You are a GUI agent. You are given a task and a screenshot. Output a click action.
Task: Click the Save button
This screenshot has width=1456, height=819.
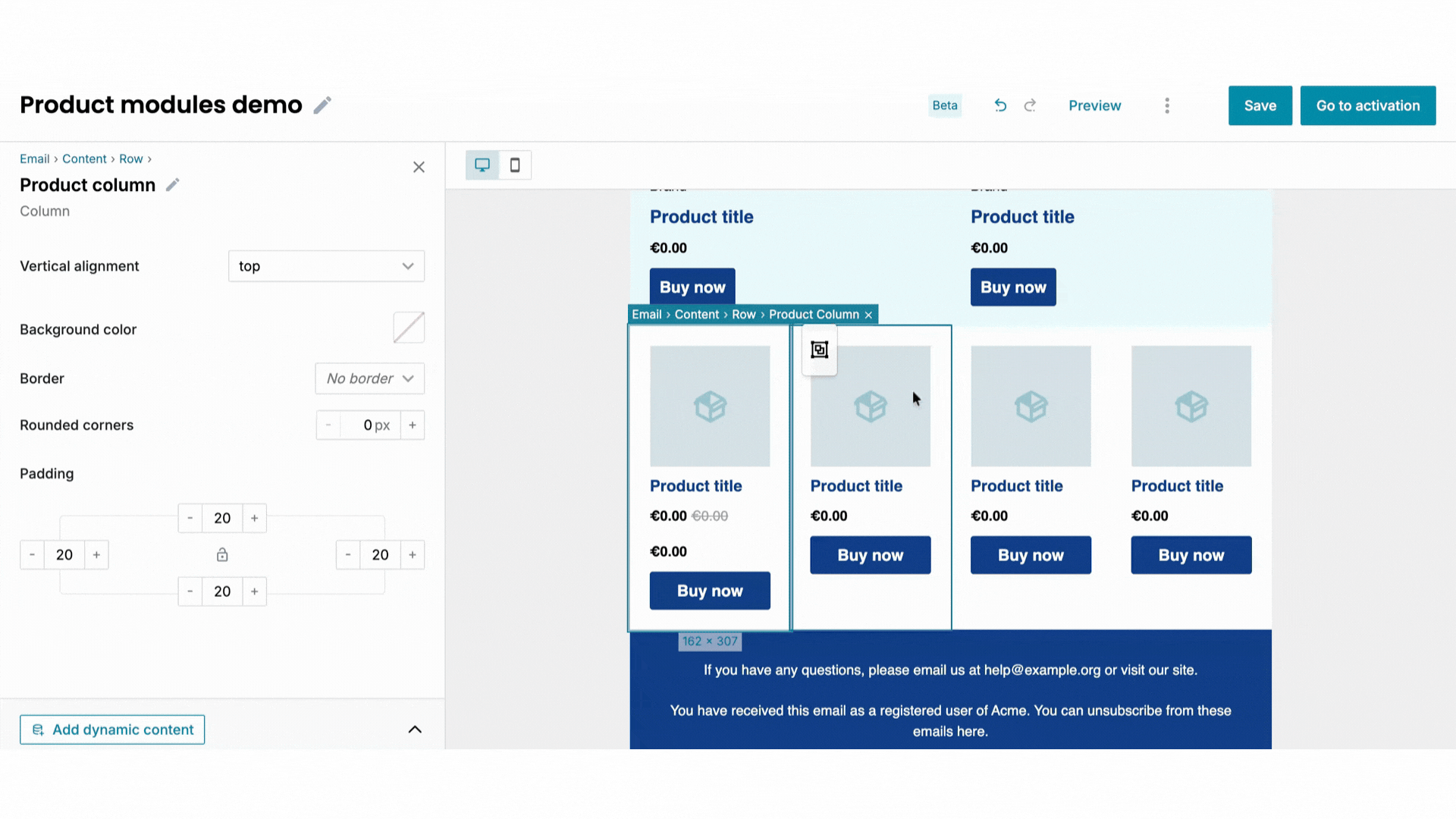coord(1260,105)
